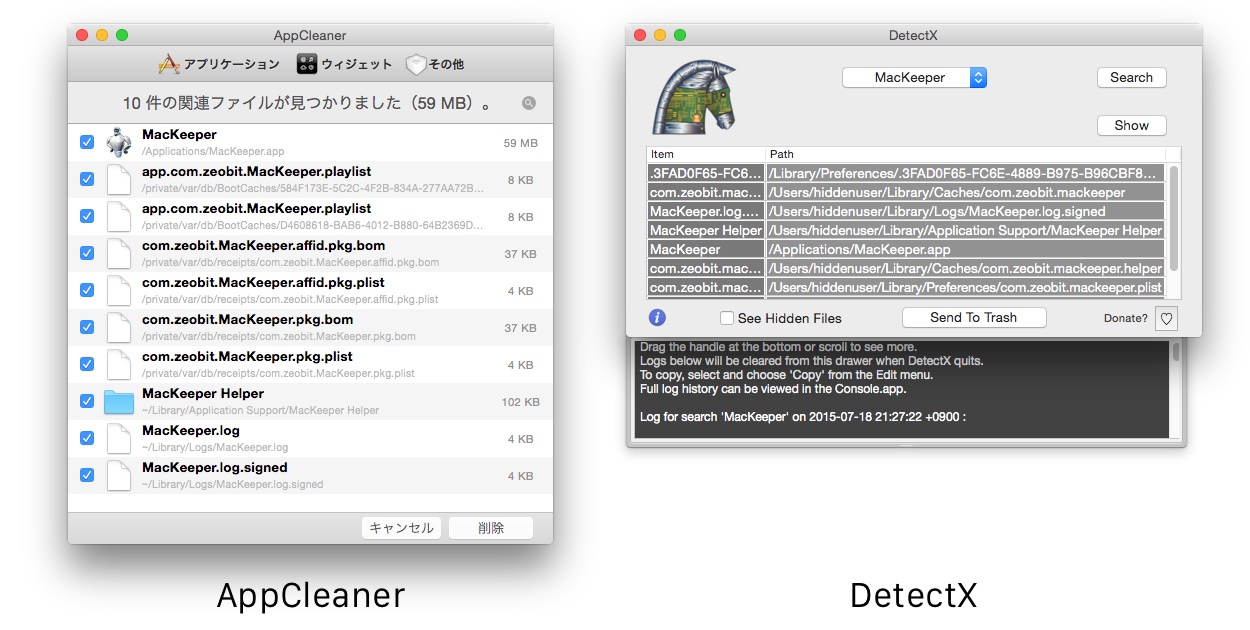The height and width of the screenshot is (630, 1250).
Task: Click the MacKeeper.log file icon
Action: click(x=119, y=439)
